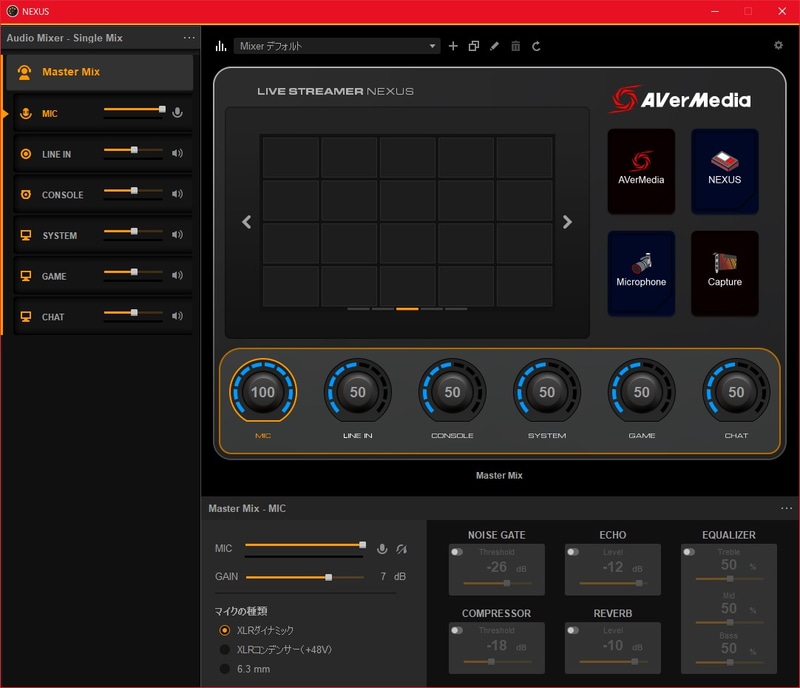Click the CHAT volume knob

[x=736, y=393]
